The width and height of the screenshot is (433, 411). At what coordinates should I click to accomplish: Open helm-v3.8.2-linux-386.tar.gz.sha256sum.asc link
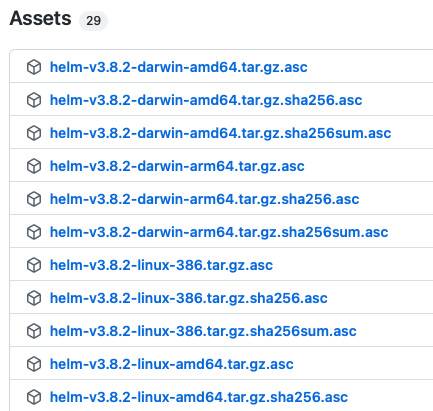pyautogui.click(x=203, y=331)
